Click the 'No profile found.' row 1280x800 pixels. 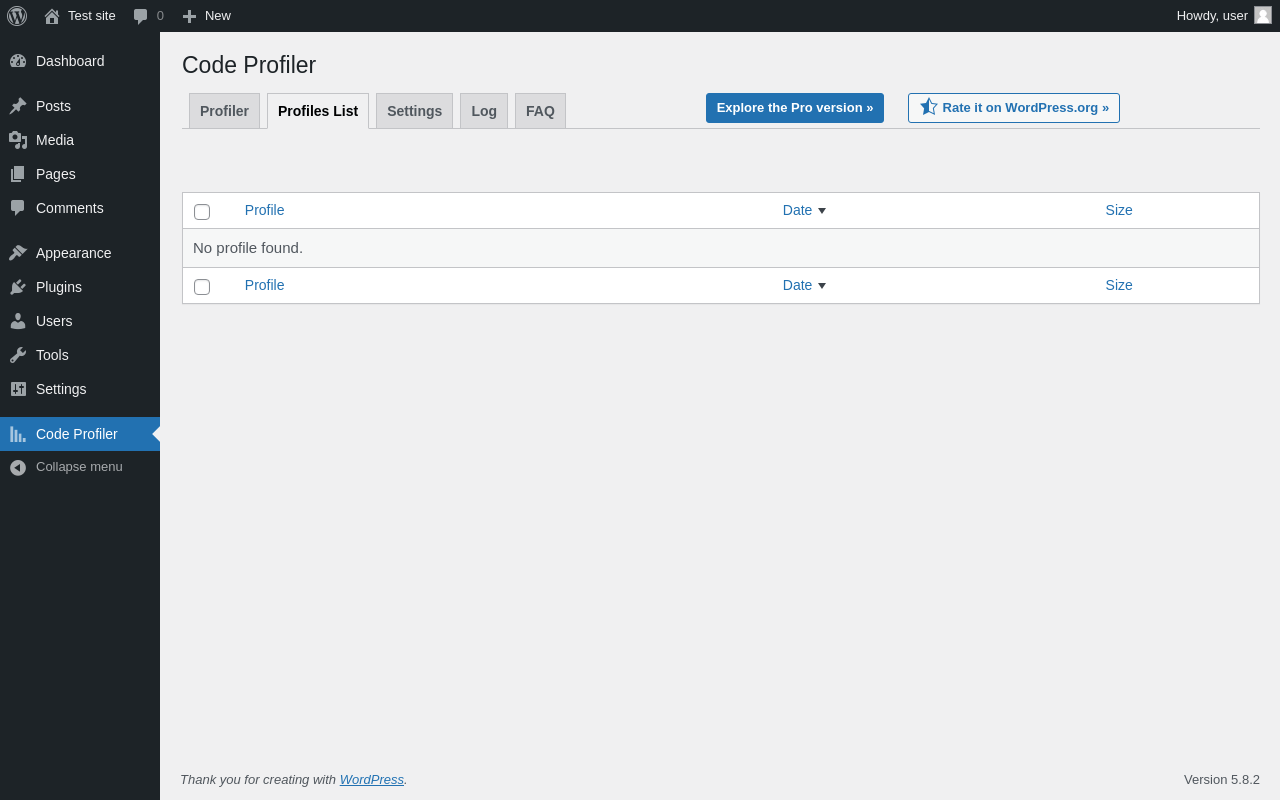tap(721, 248)
